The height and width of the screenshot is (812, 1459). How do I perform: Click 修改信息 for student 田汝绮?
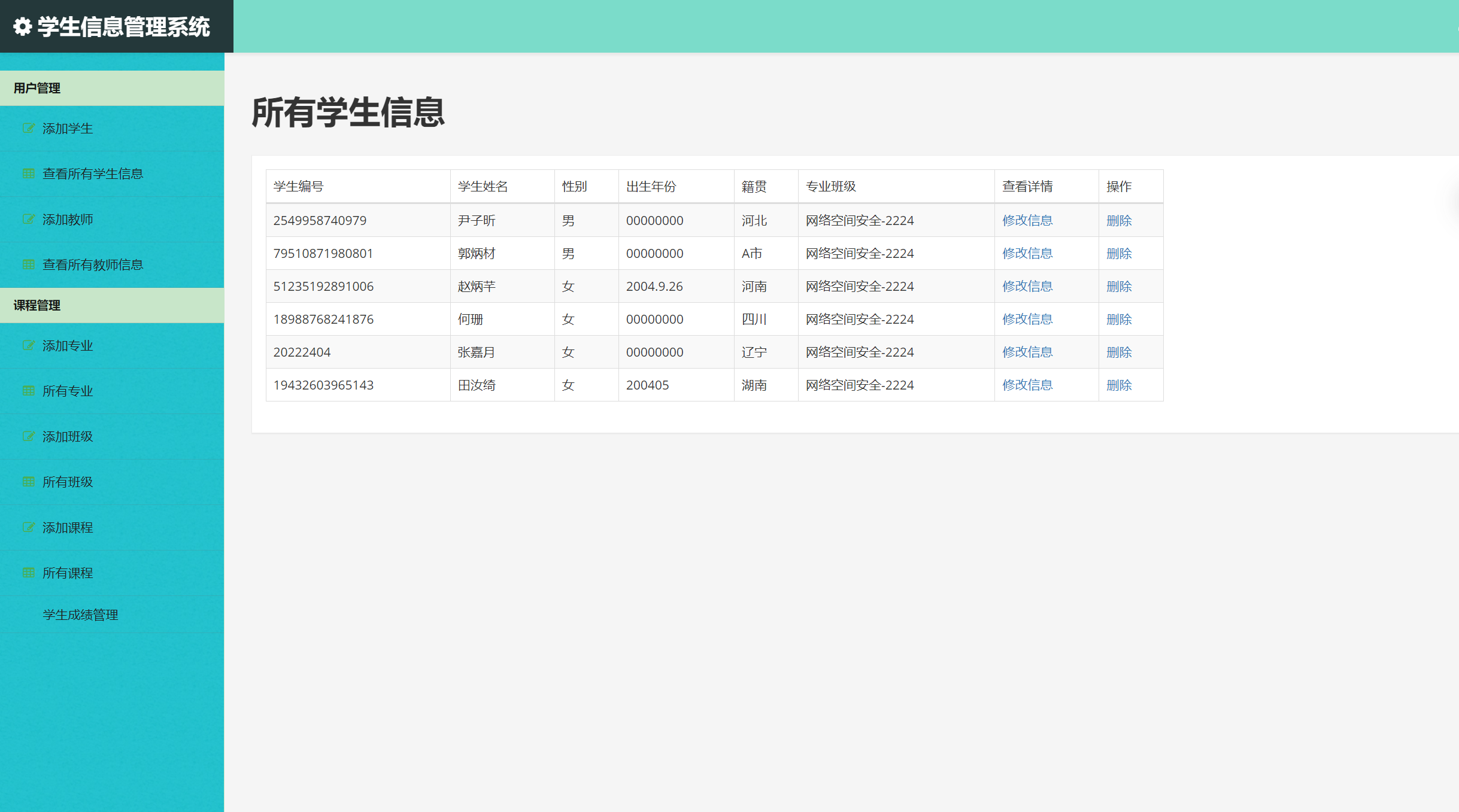(1027, 385)
